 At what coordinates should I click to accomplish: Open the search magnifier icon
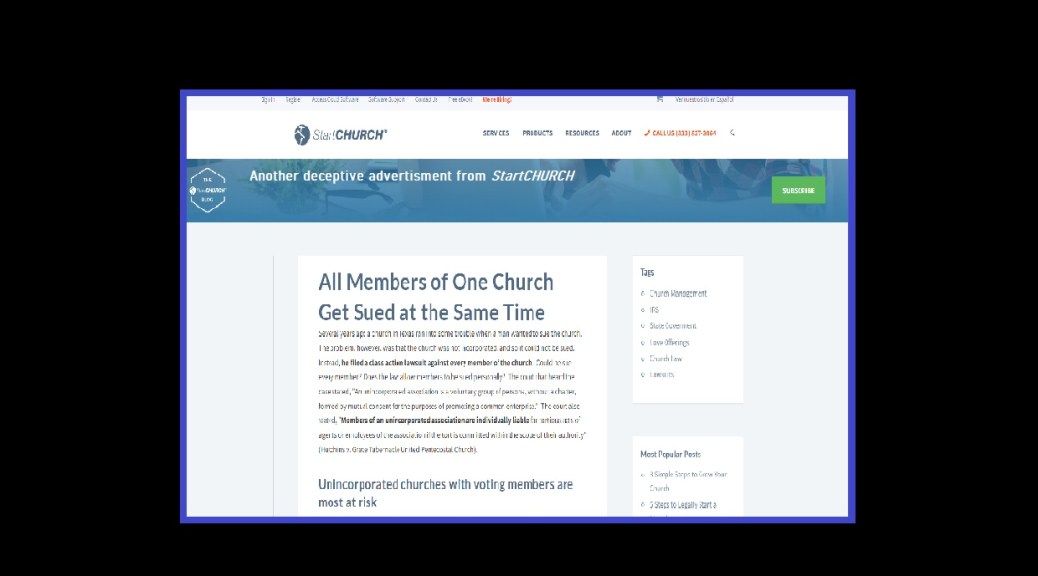click(732, 133)
